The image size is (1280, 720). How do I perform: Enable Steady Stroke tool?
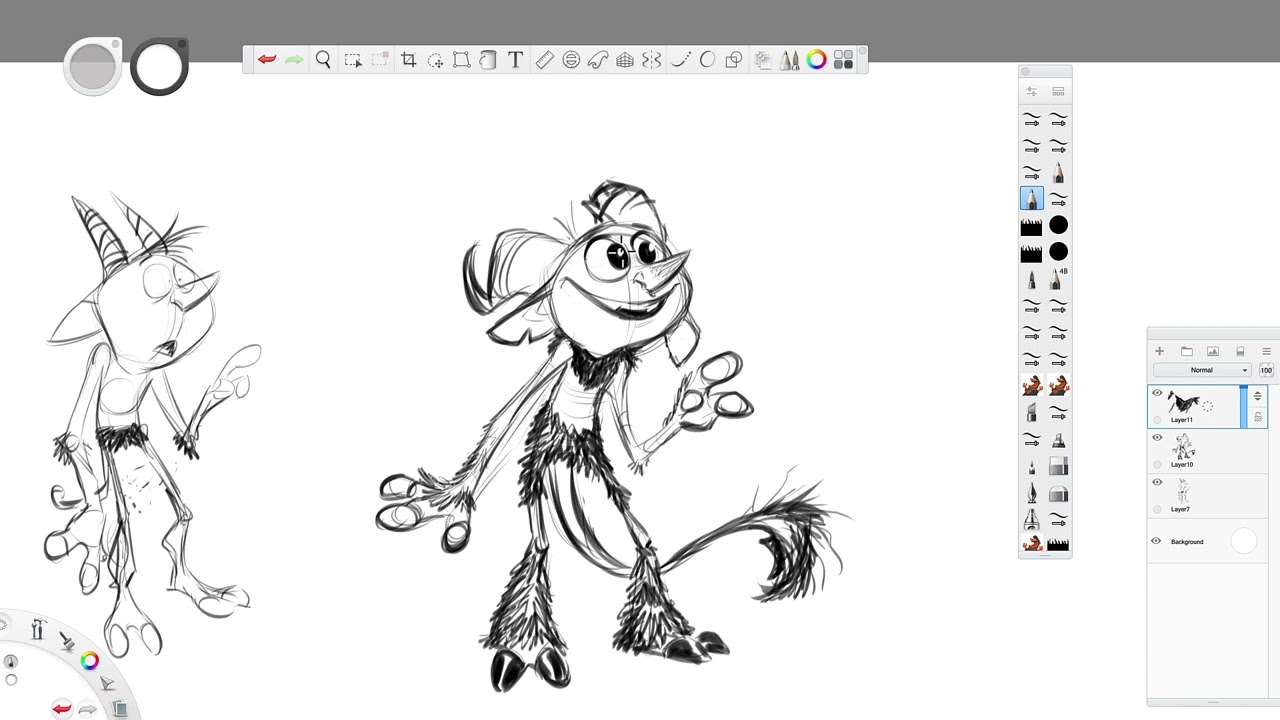pos(680,60)
